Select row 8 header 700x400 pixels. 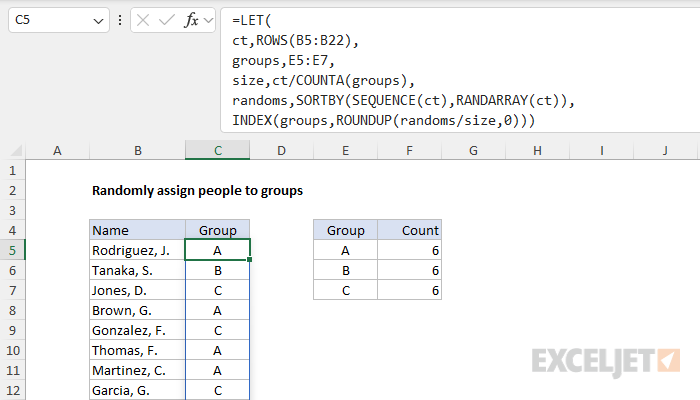click(12, 310)
